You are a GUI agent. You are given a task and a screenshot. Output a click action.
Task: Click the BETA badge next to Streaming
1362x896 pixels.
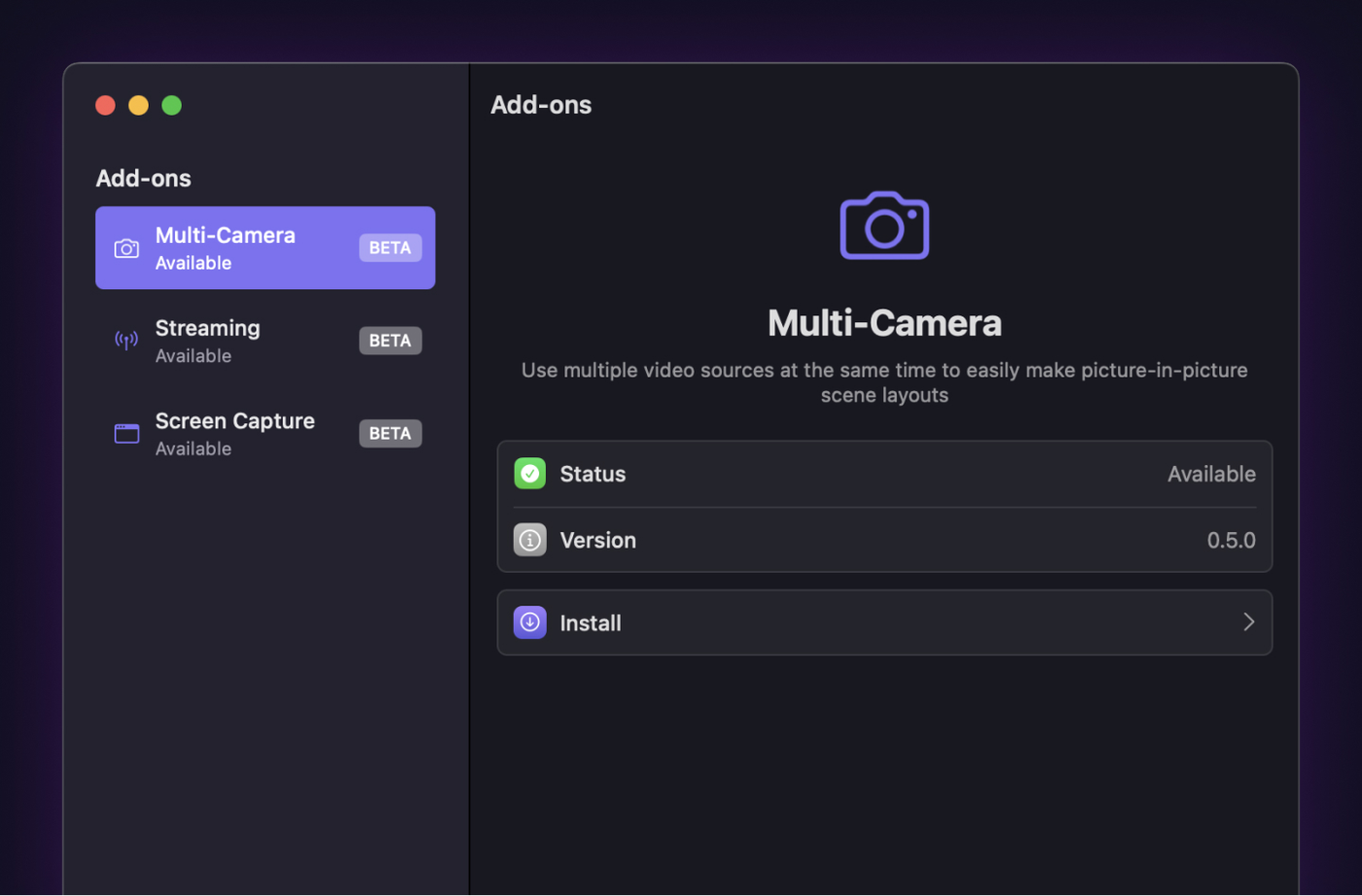(x=390, y=340)
